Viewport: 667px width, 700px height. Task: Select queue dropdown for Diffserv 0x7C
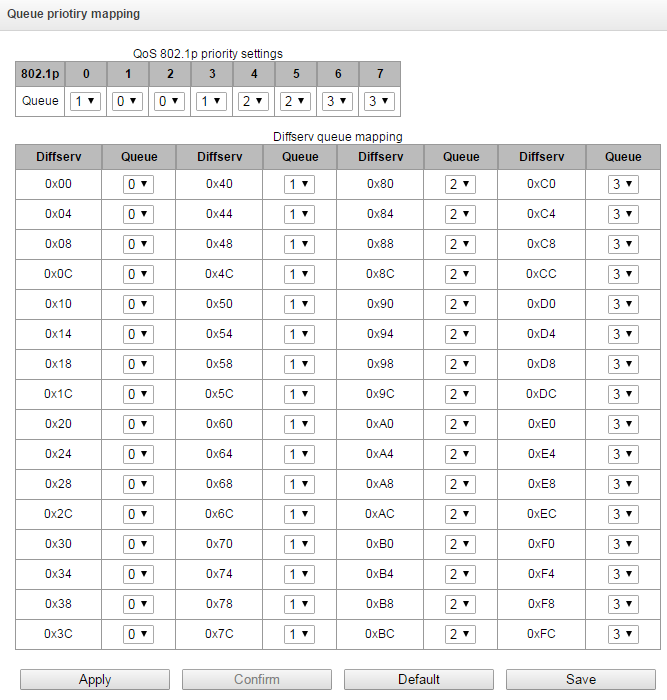[299, 635]
